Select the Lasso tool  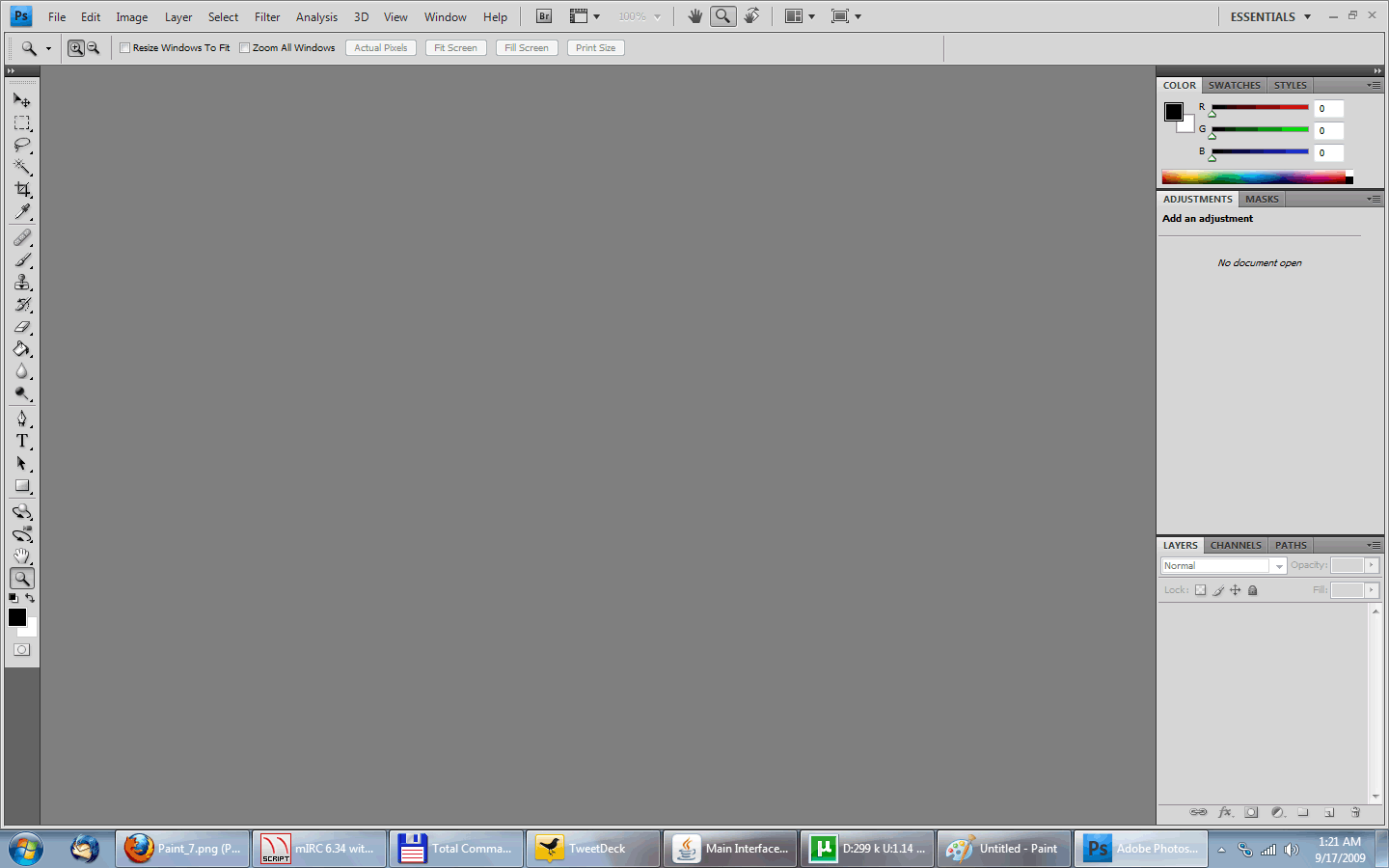(x=22, y=146)
